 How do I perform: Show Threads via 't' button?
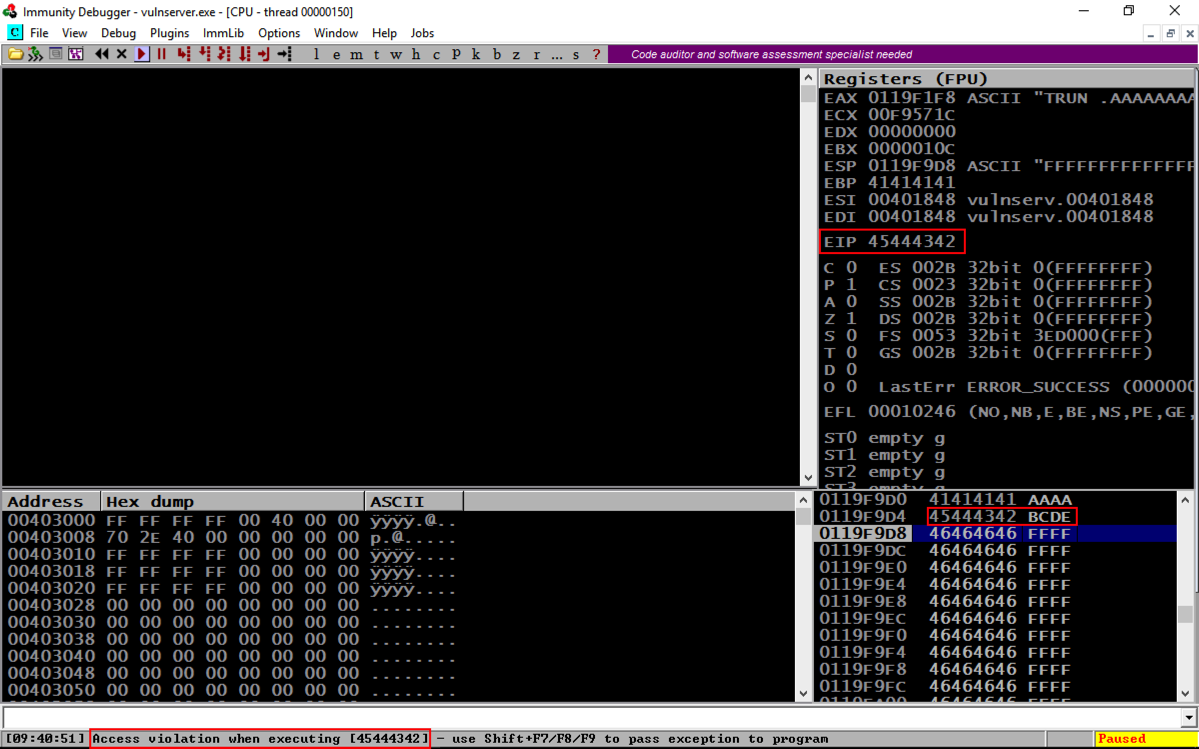tap(376, 54)
